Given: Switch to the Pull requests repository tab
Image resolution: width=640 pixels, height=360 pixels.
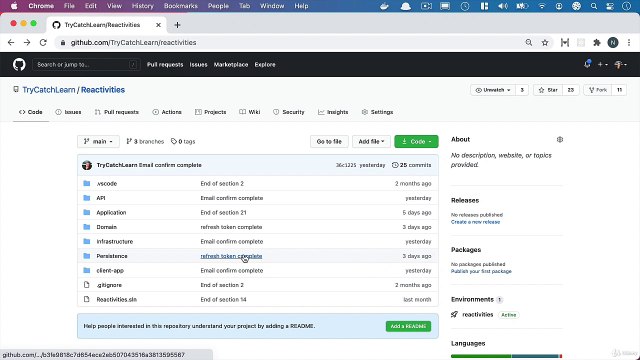Looking at the screenshot, I should tap(117, 112).
